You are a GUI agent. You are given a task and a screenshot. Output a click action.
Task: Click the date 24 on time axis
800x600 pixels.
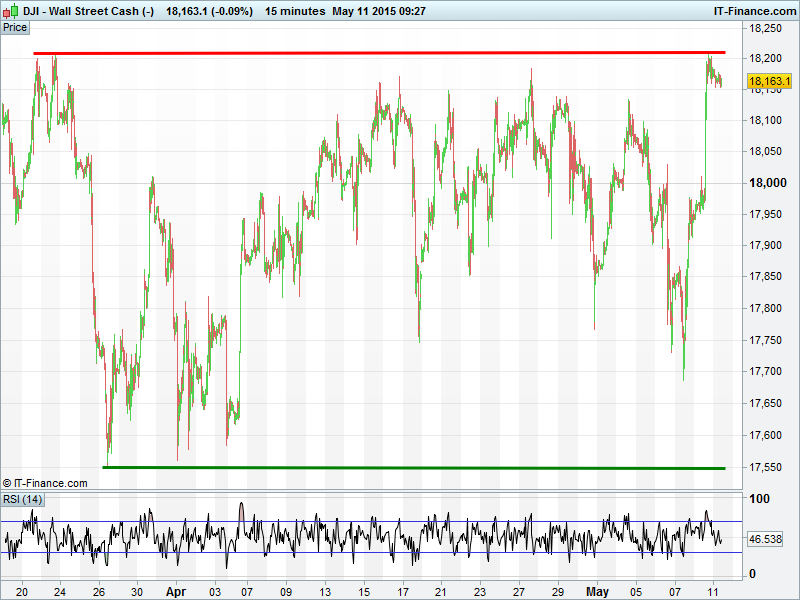click(x=60, y=592)
